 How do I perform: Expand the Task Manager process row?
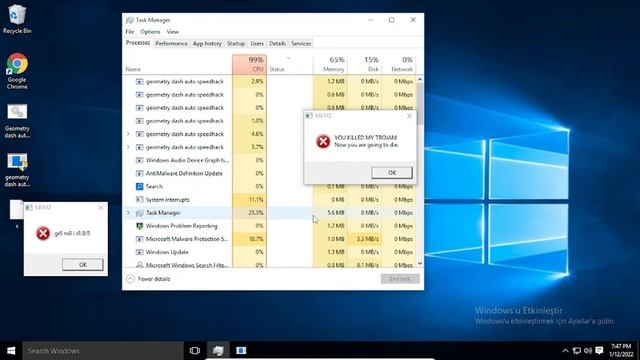pos(128,213)
